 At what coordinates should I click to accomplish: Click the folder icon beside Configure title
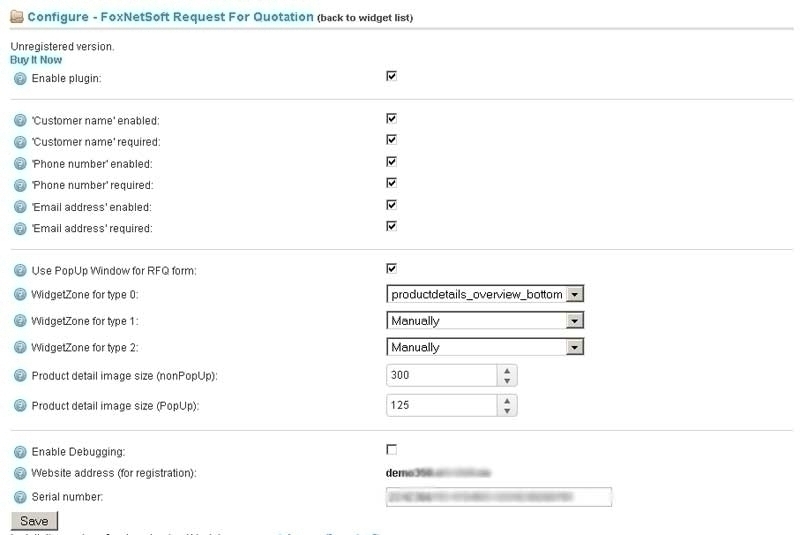tap(17, 17)
